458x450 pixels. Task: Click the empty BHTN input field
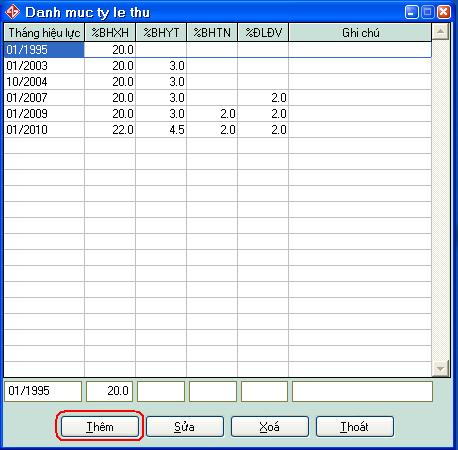point(213,391)
